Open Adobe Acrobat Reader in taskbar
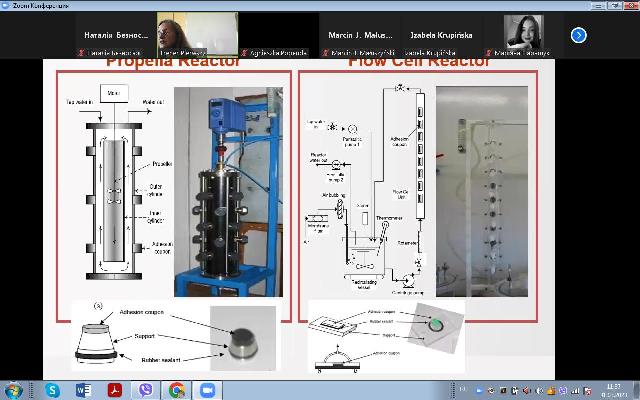 (x=114, y=390)
